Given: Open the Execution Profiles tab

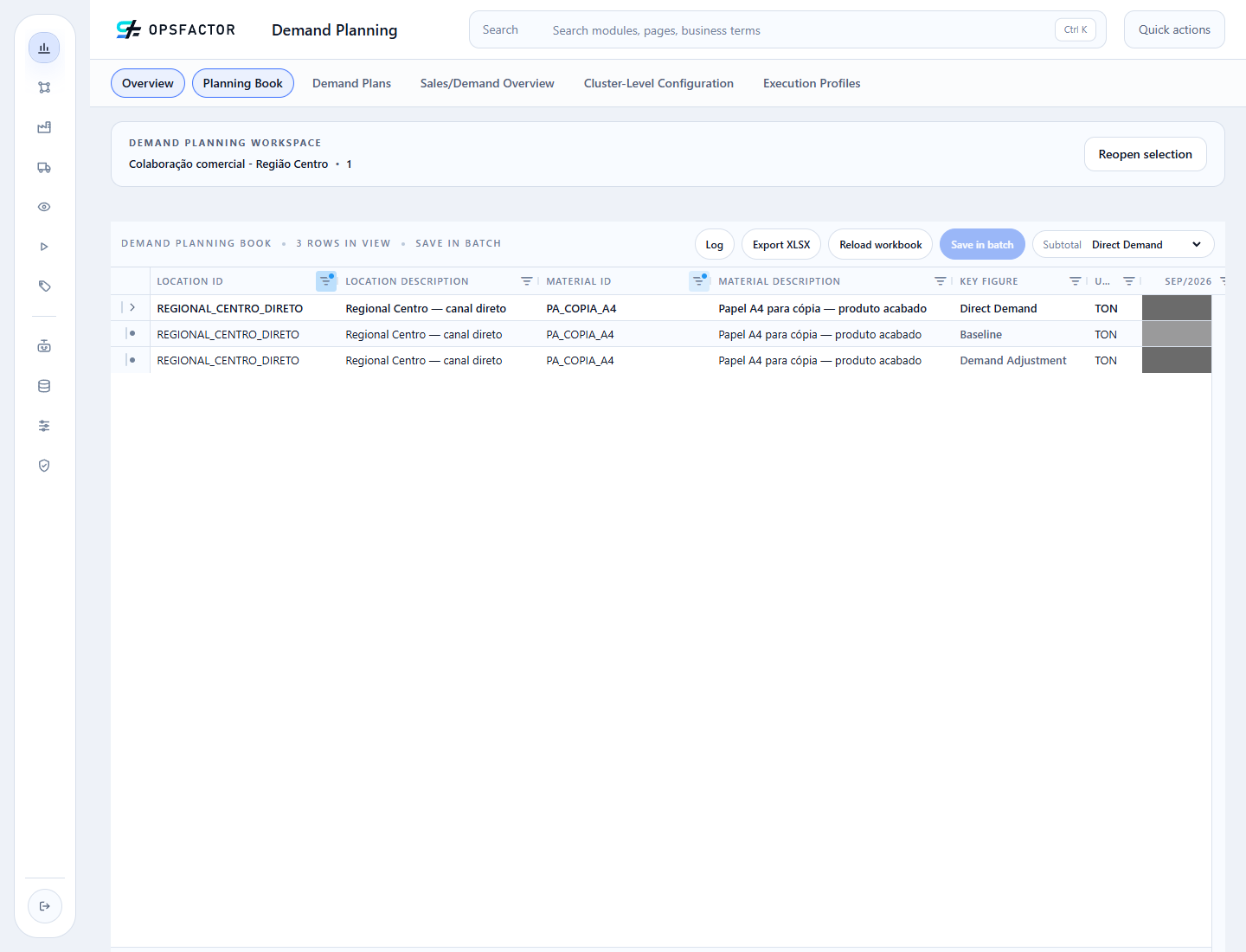Looking at the screenshot, I should 812,83.
